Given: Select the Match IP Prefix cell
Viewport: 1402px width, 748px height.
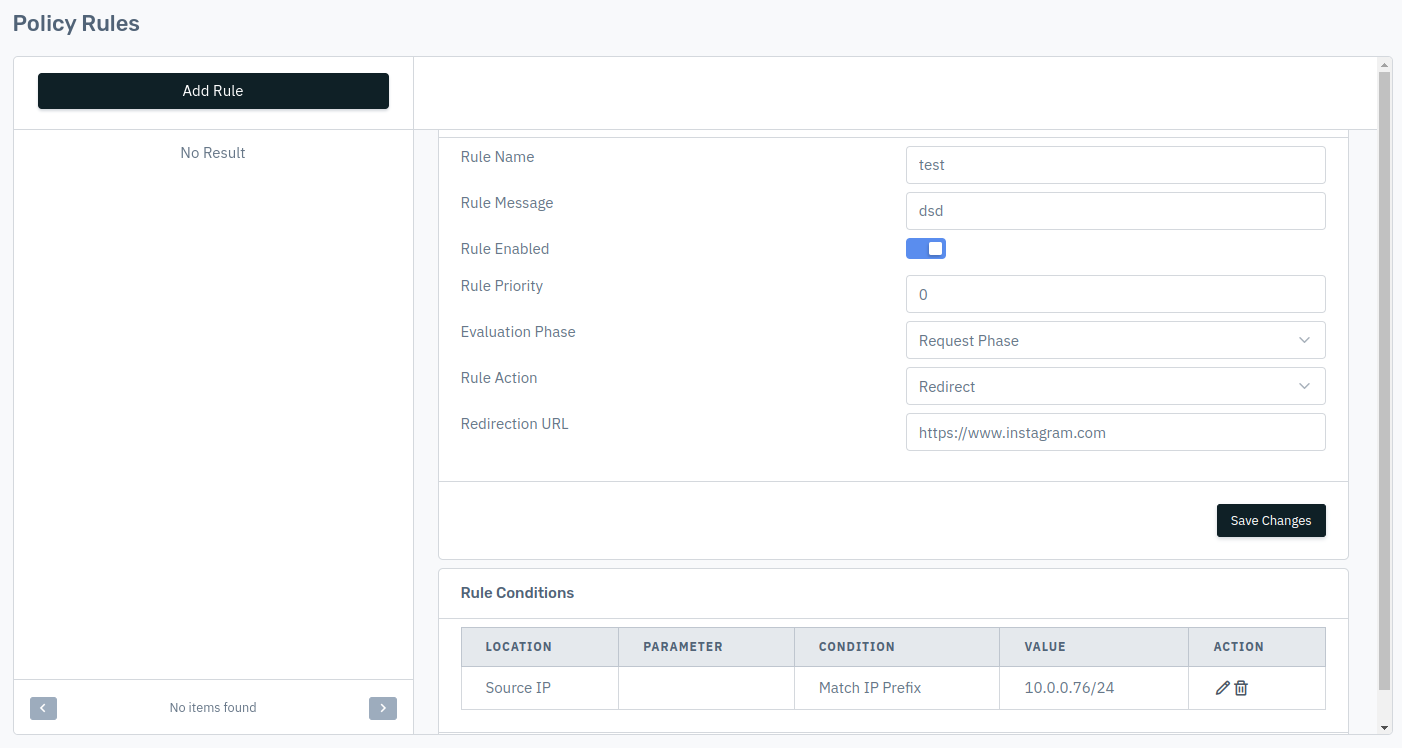Looking at the screenshot, I should pos(897,688).
